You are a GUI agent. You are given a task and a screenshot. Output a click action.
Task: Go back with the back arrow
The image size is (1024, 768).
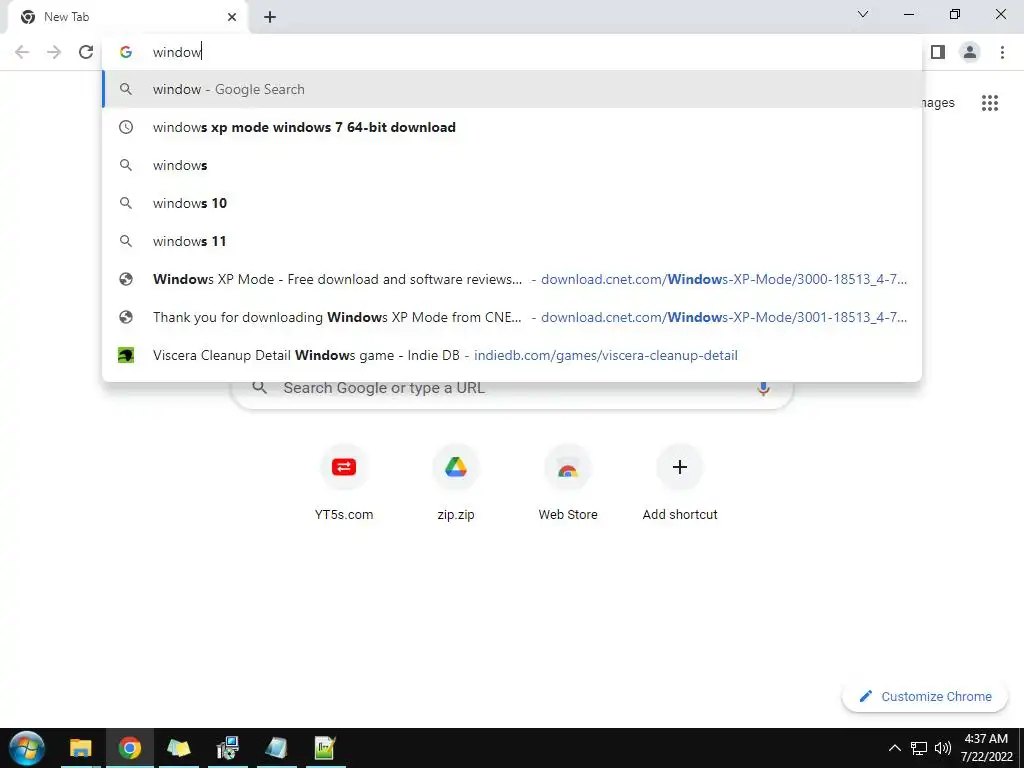22,52
